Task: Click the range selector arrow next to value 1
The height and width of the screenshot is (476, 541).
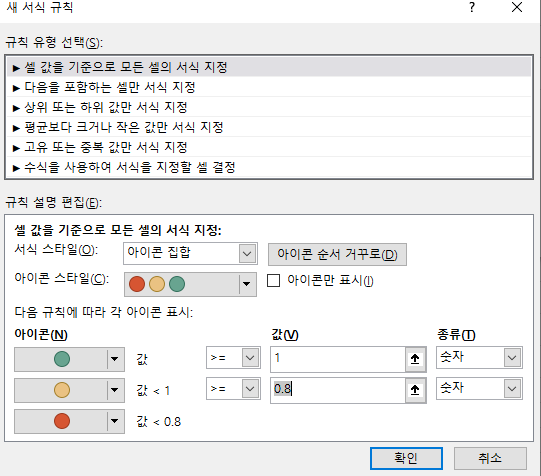Action: 415,359
